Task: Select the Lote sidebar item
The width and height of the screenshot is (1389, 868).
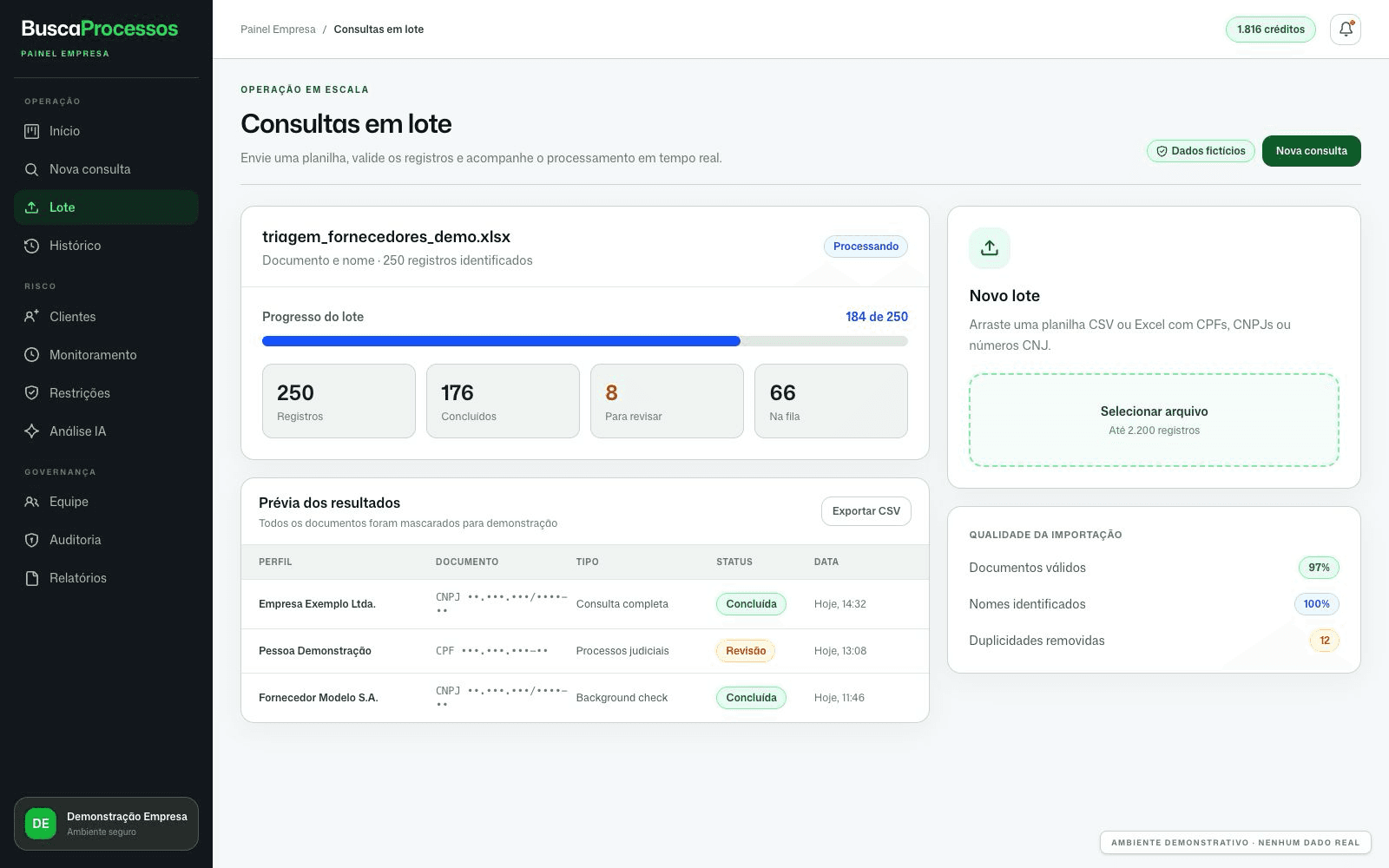Action: click(106, 207)
